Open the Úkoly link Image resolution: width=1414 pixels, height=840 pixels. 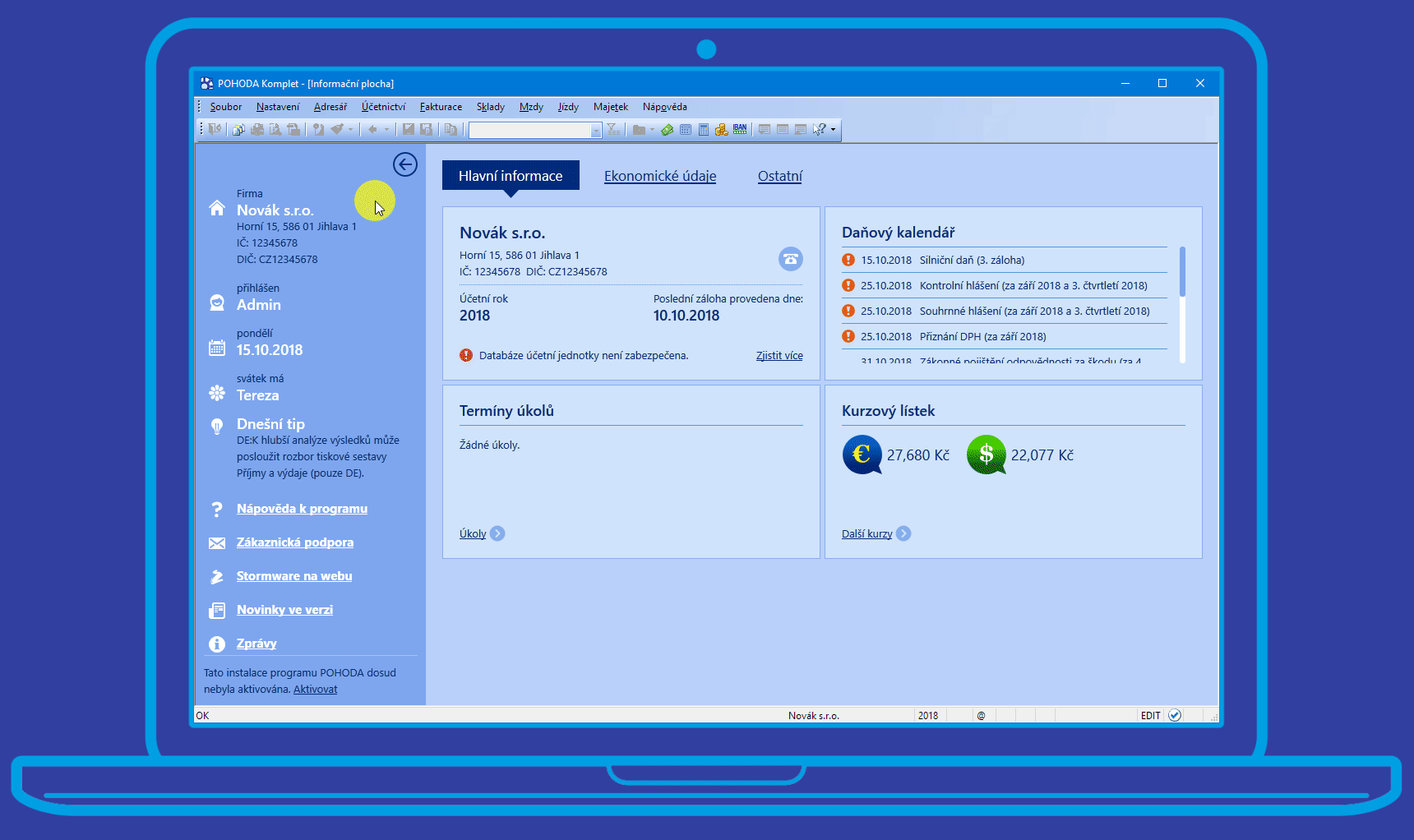pyautogui.click(x=473, y=533)
